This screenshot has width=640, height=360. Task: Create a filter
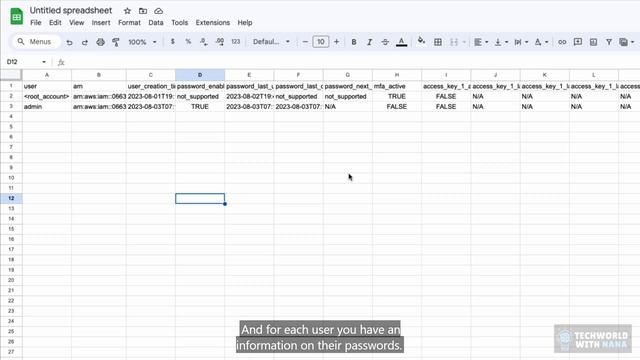pos(609,42)
